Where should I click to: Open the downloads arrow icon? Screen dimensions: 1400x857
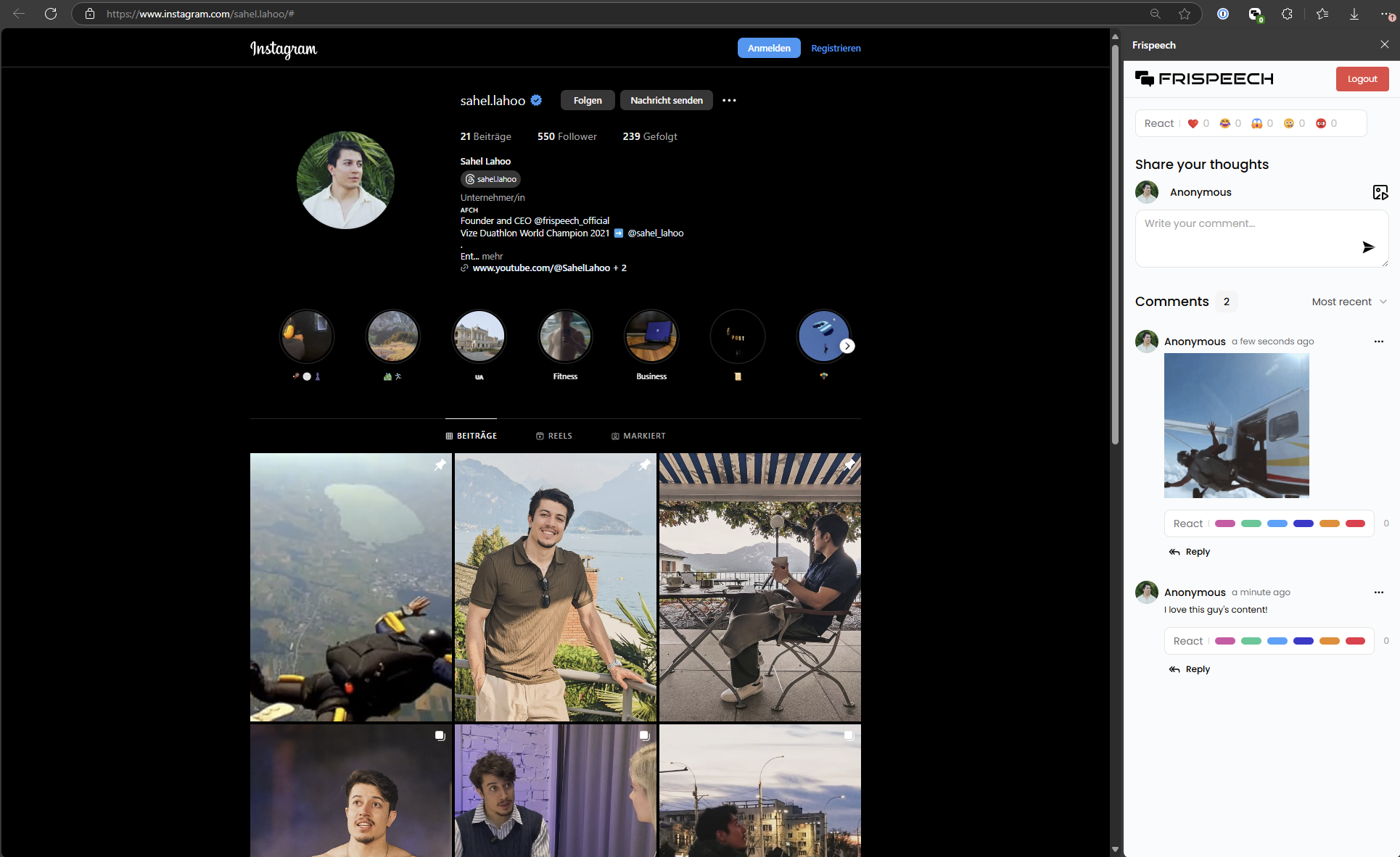tap(1354, 14)
